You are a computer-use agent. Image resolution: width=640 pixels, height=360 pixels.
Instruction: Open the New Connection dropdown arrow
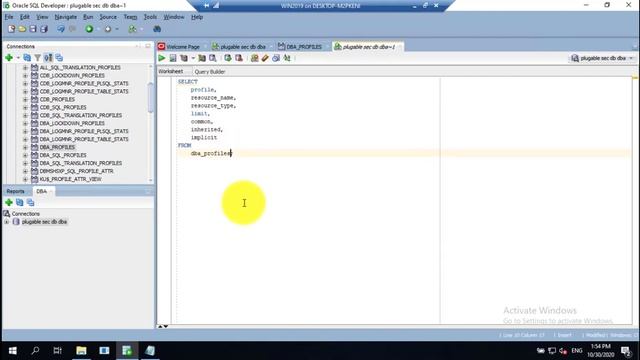pos(18,58)
